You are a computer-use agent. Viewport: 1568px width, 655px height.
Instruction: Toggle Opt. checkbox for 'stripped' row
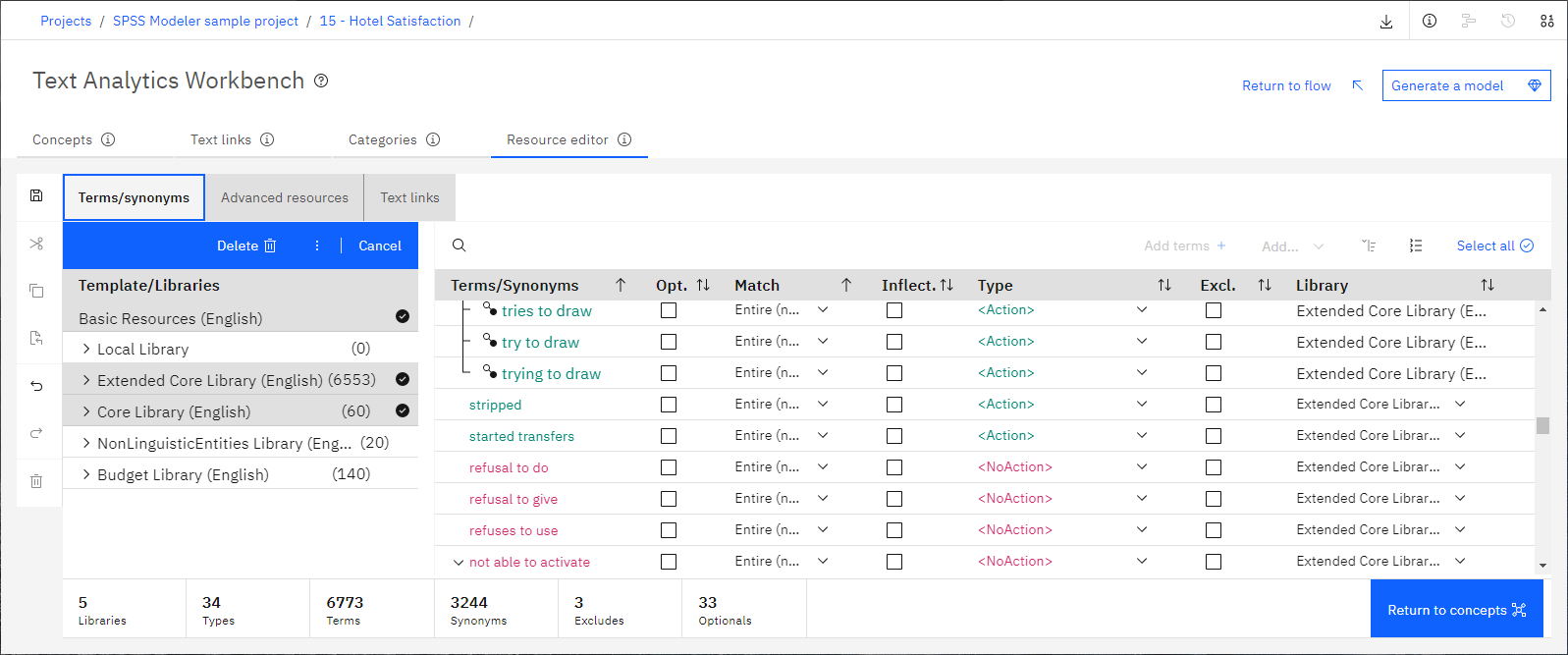669,405
